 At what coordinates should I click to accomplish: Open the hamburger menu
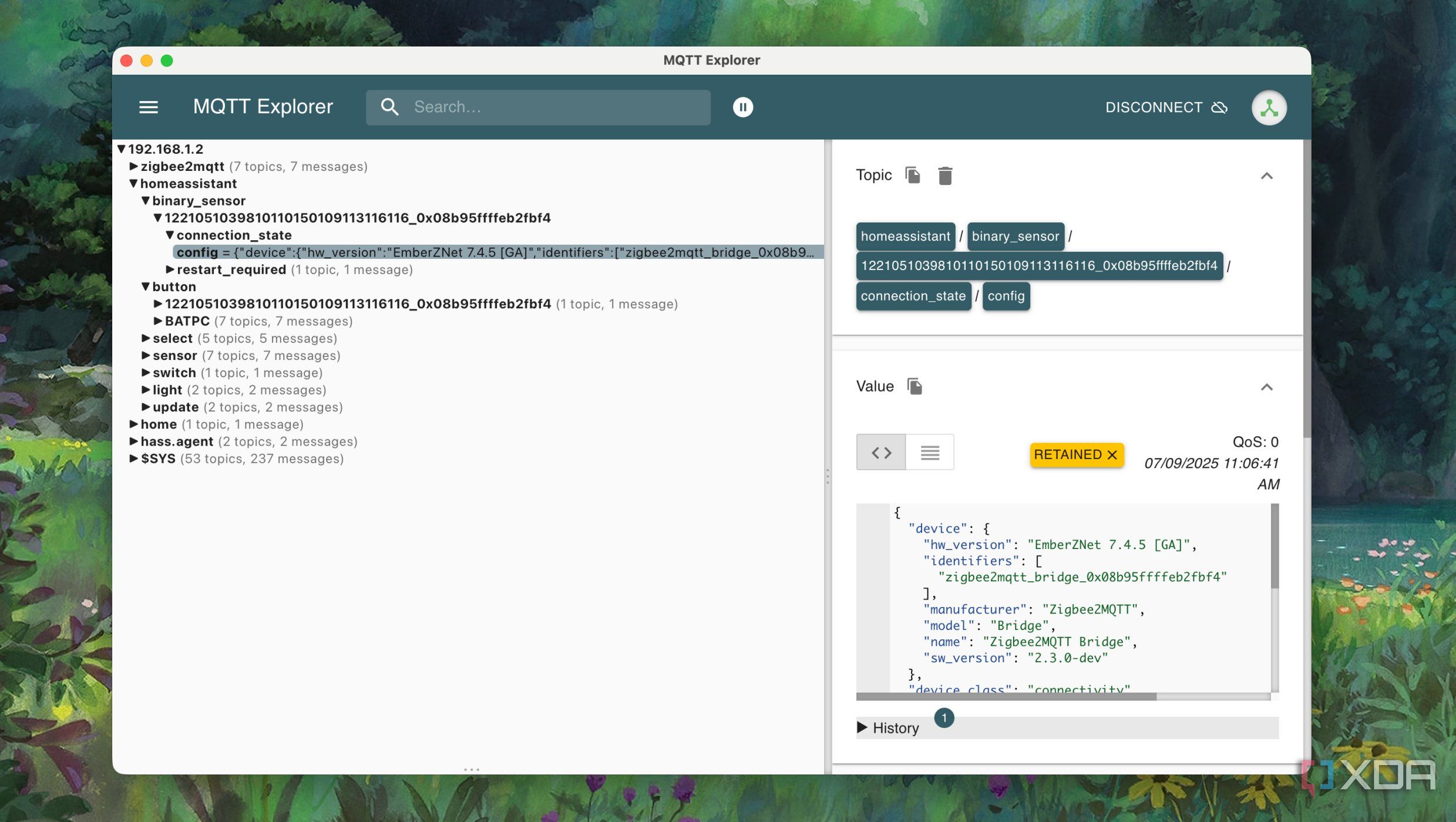(x=148, y=107)
